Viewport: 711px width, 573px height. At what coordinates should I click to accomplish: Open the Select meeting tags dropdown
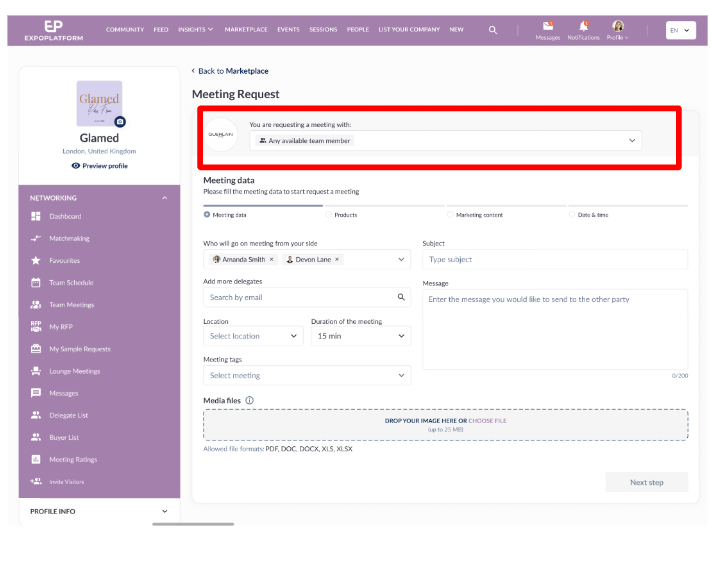[x=307, y=375]
